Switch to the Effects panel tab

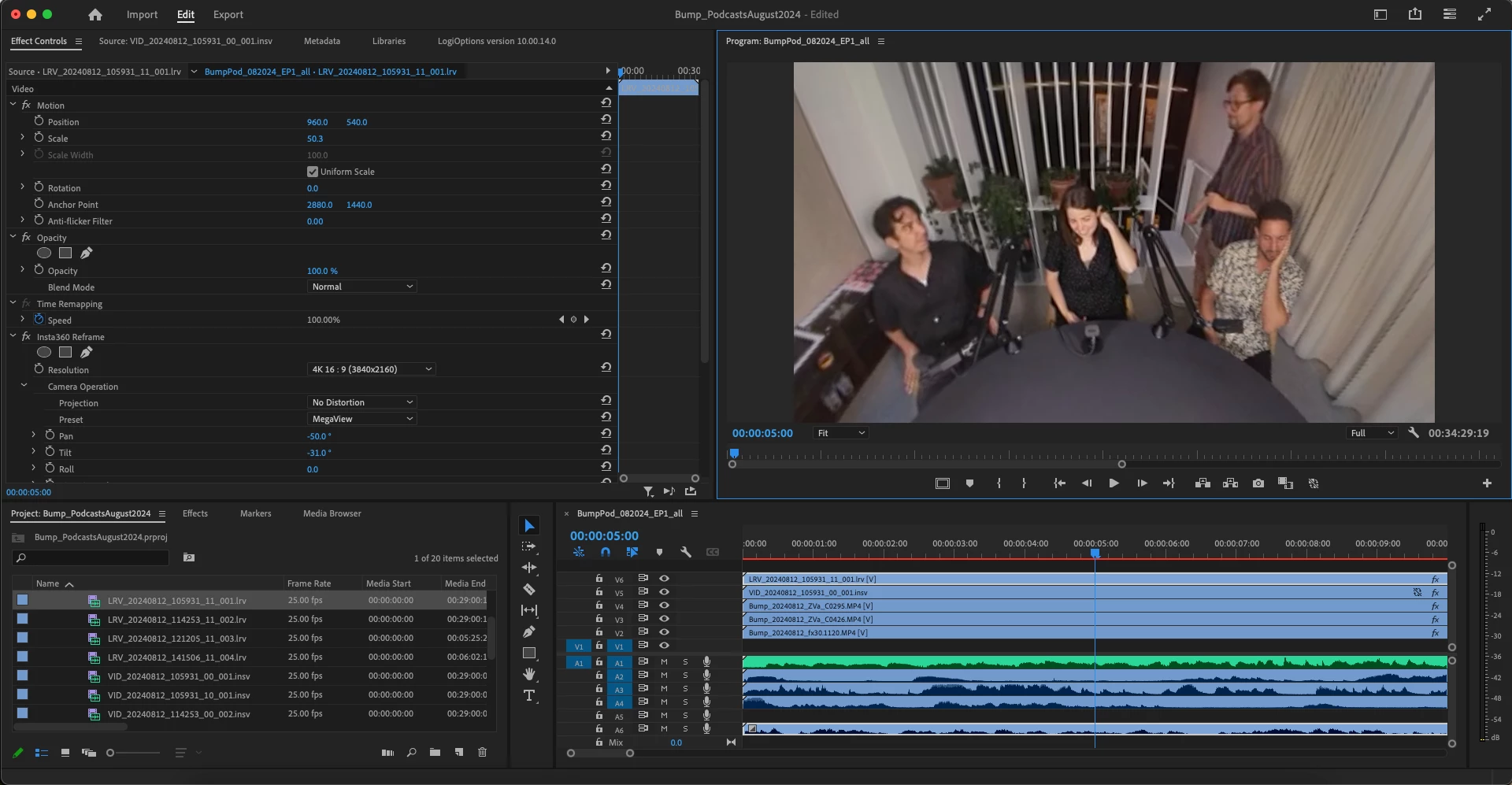pyautogui.click(x=195, y=513)
